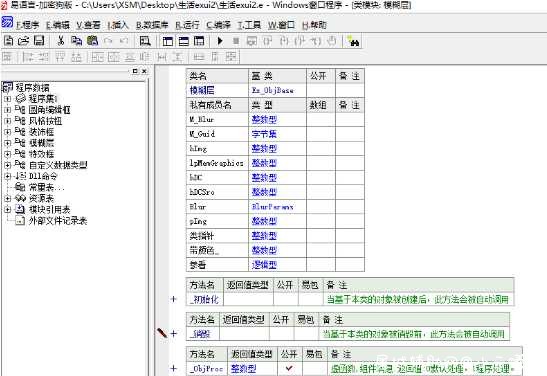Toggle 易包 cell for _销毁 method
Viewport: 547px width, 376px height.
click(307, 333)
